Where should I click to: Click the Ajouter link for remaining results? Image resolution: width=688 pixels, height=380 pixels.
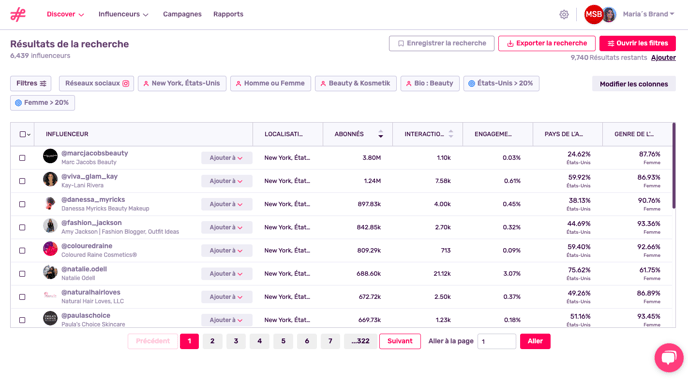click(663, 58)
